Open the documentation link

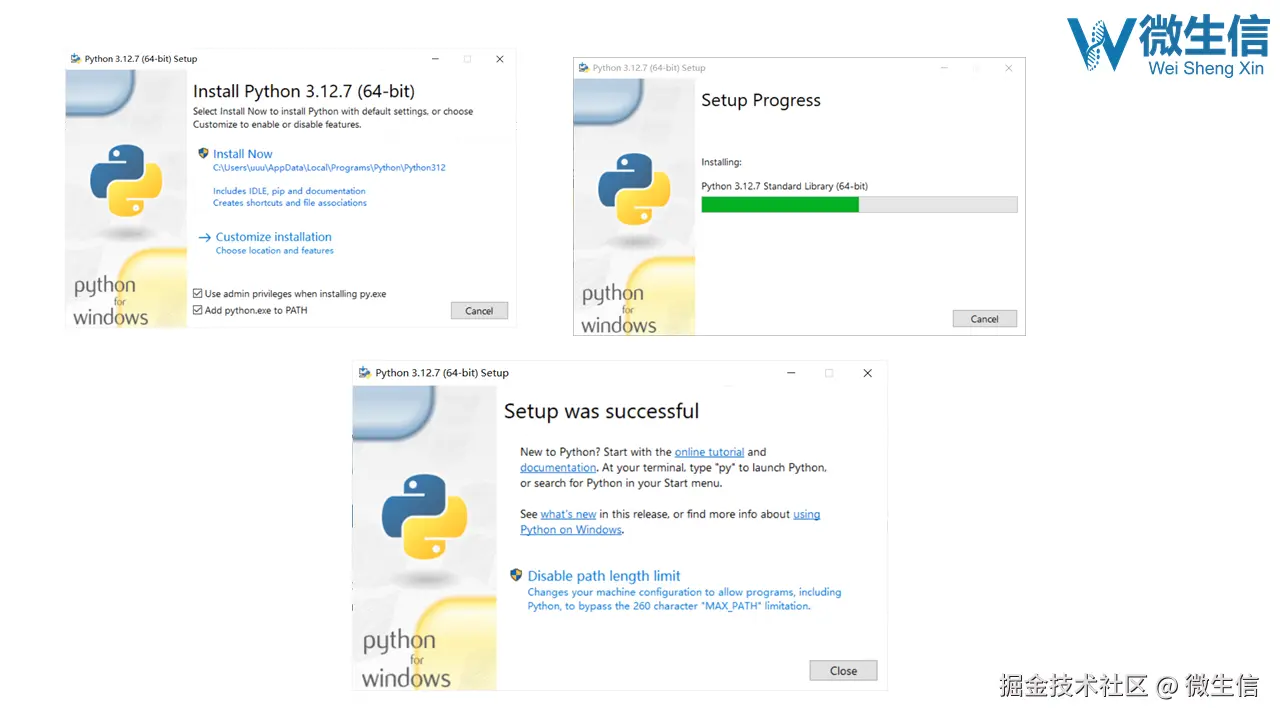(x=558, y=468)
